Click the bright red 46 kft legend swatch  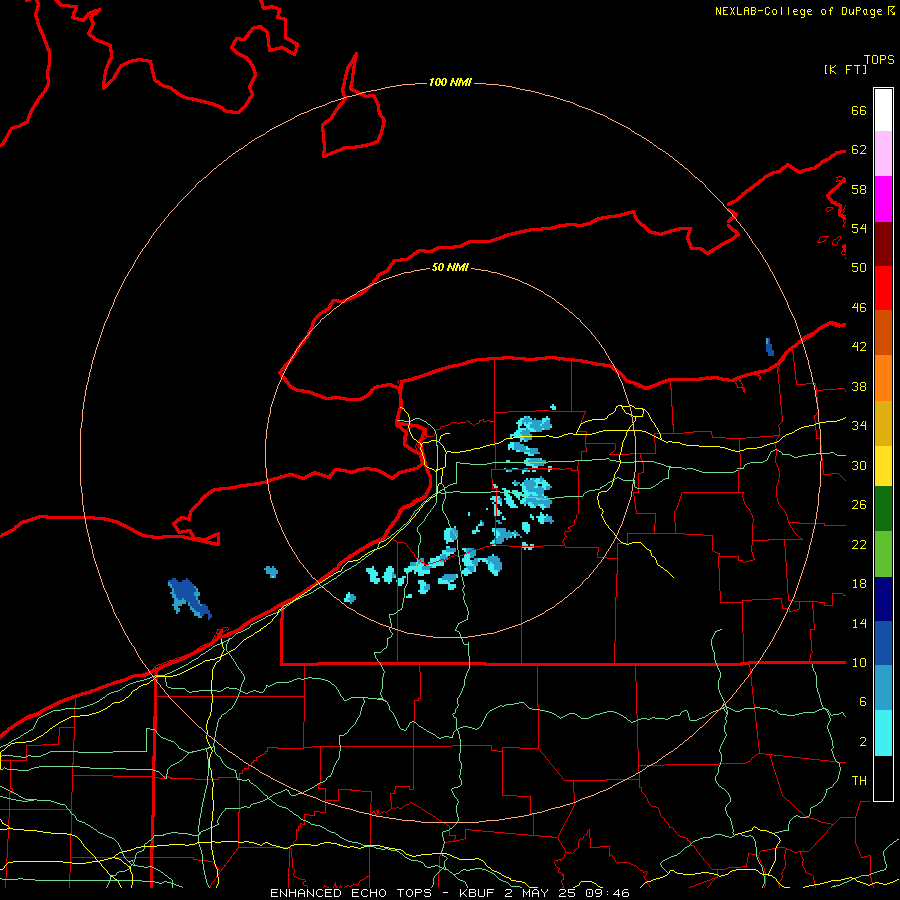click(883, 288)
